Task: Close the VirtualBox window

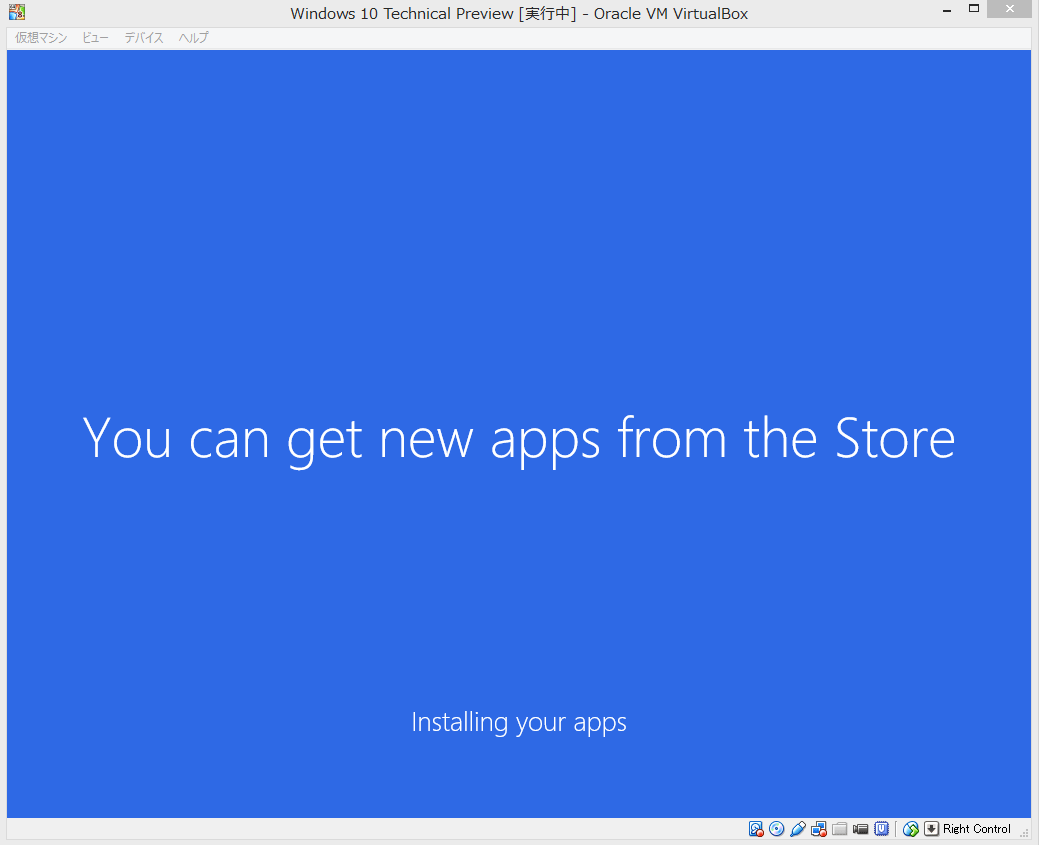Action: [1009, 9]
